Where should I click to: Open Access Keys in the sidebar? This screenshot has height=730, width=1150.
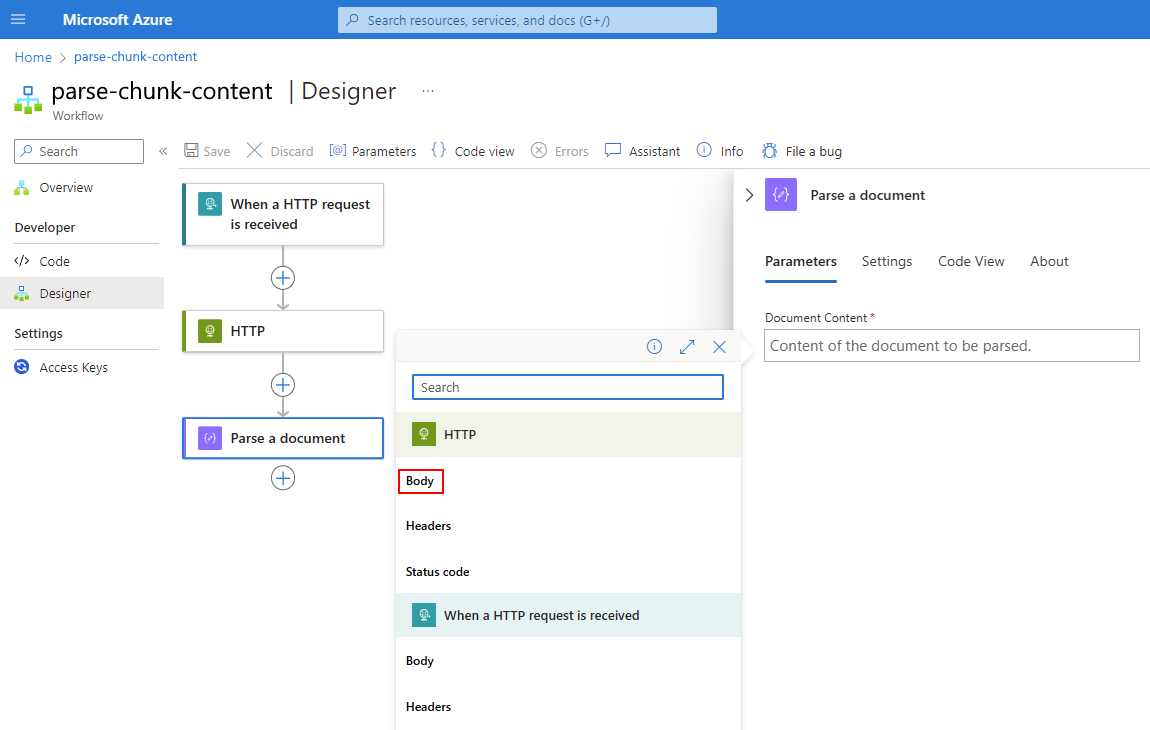click(73, 367)
